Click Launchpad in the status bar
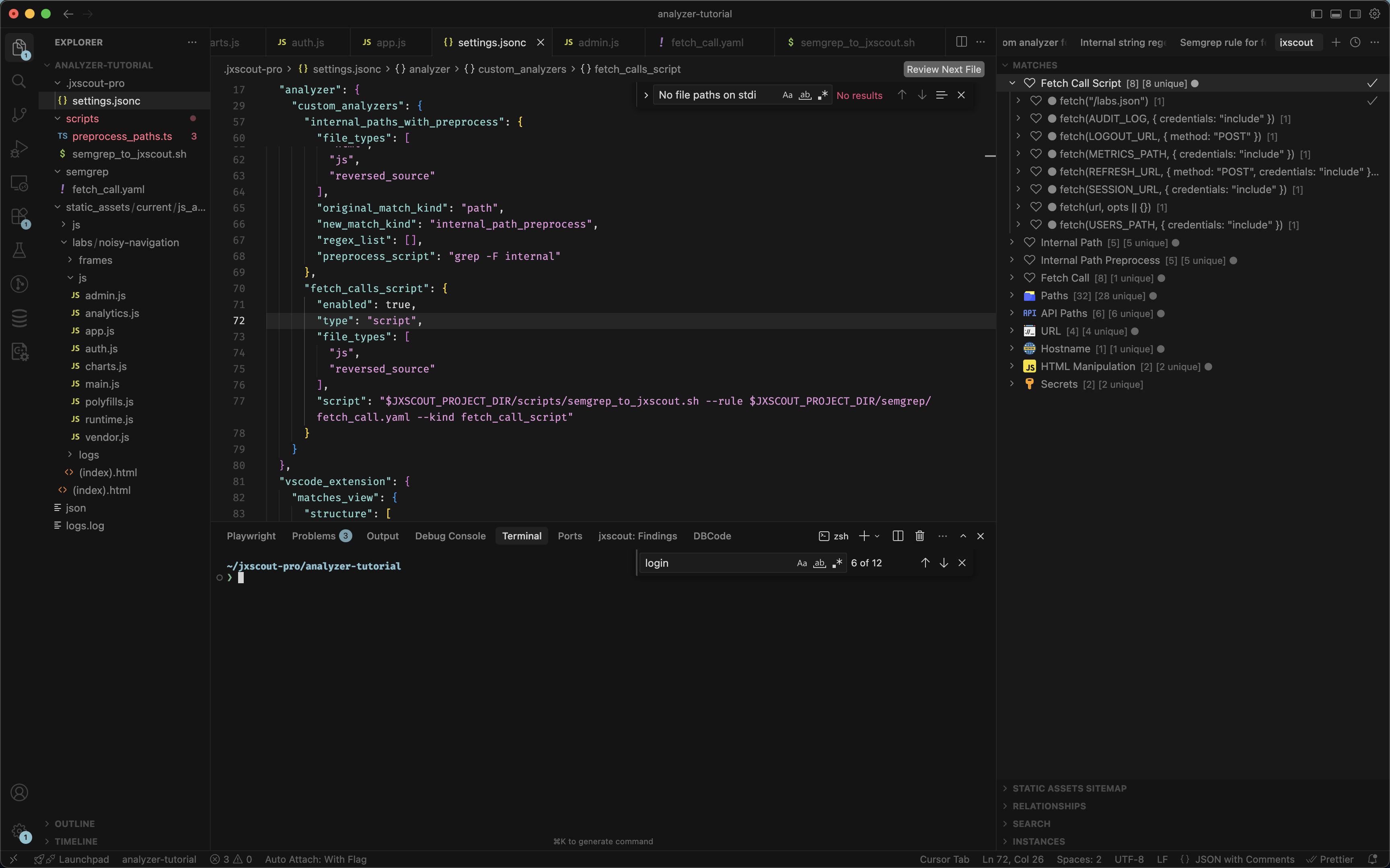The image size is (1390, 868). pyautogui.click(x=84, y=859)
